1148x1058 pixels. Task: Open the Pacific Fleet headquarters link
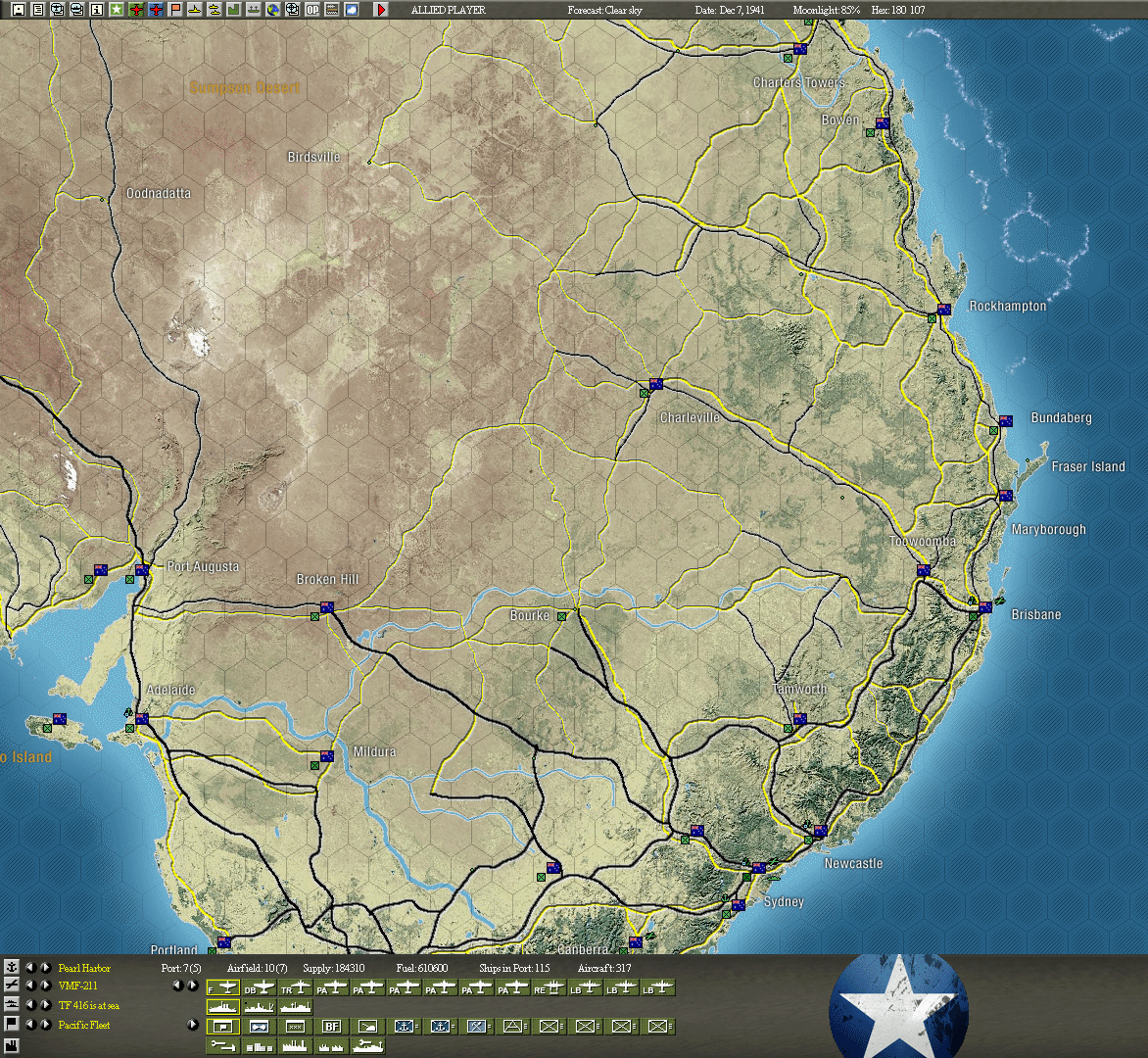84,1025
